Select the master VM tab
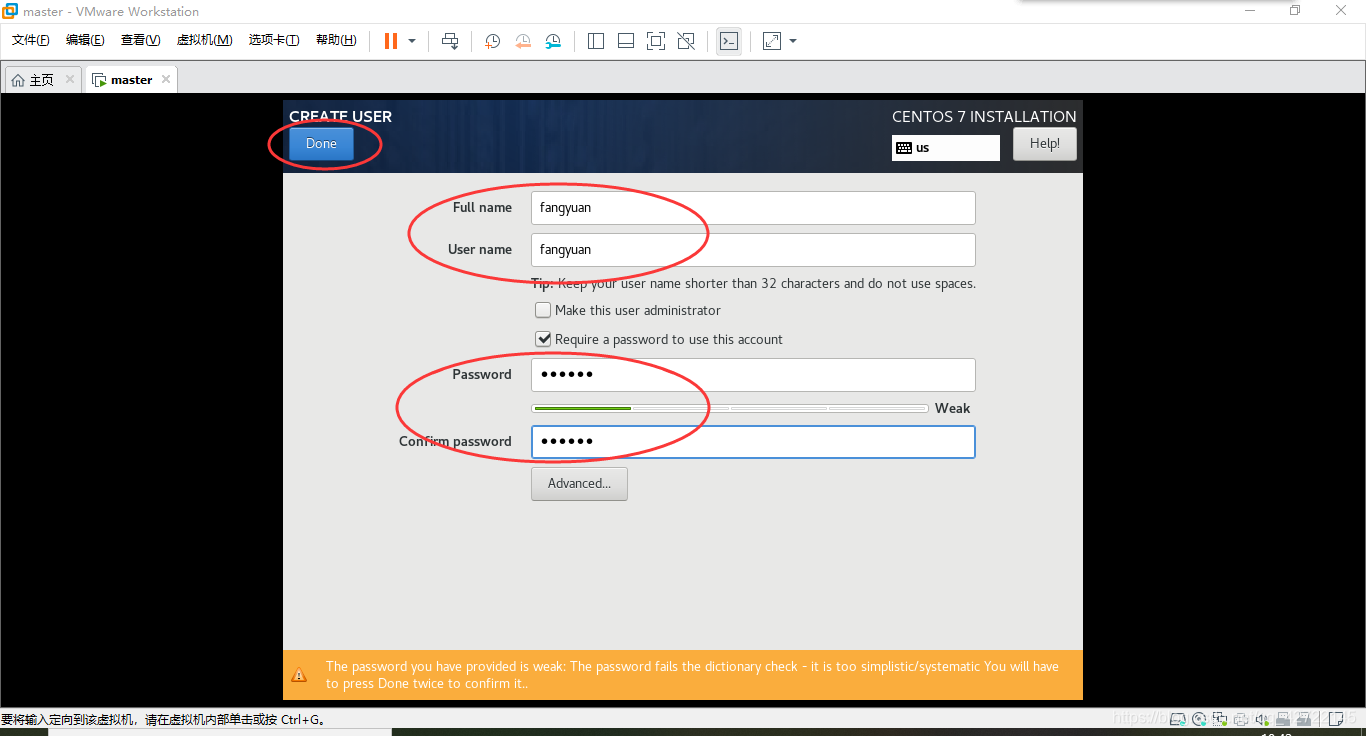Screen dimensions: 1366x736 pyautogui.click(x=131, y=80)
